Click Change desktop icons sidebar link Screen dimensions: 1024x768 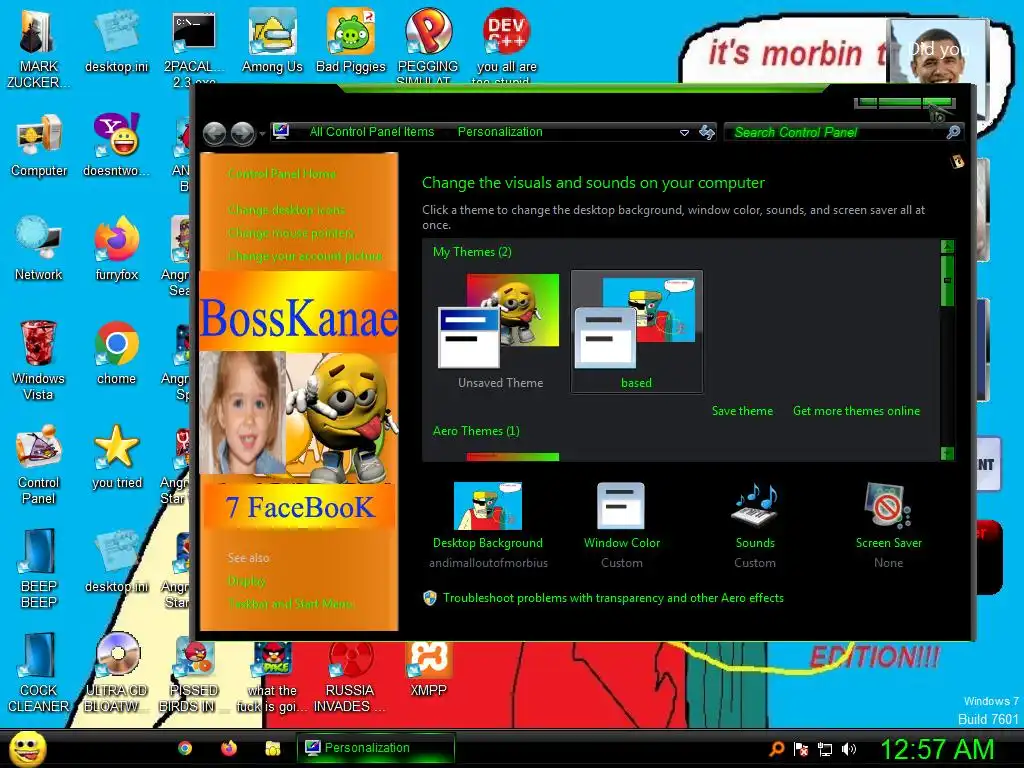[x=286, y=210]
